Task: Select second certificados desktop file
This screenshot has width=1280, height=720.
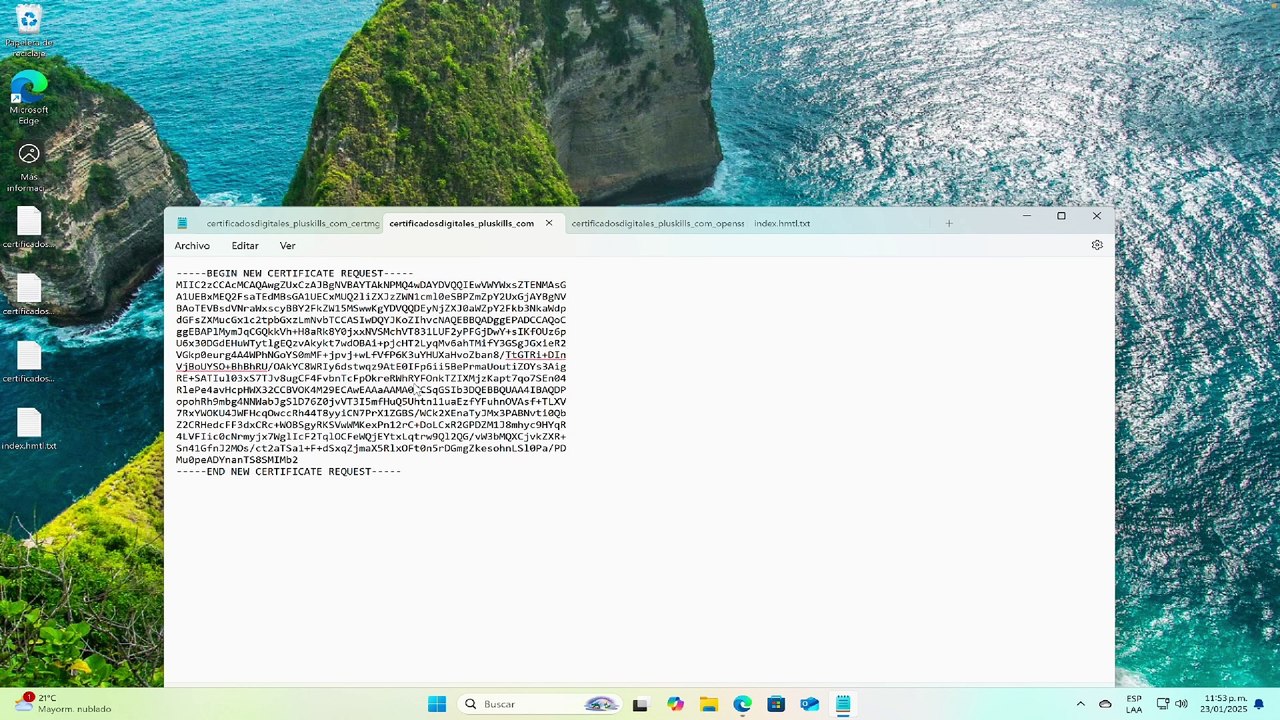Action: (x=29, y=295)
